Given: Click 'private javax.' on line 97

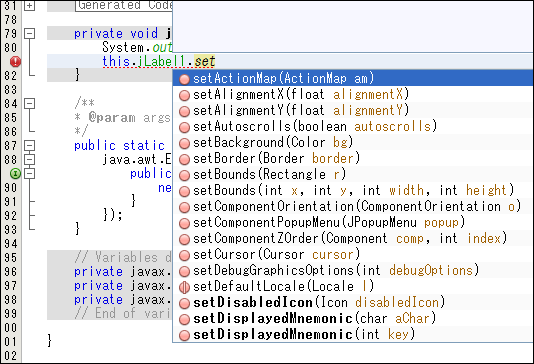Looking at the screenshot, I should [x=123, y=286].
